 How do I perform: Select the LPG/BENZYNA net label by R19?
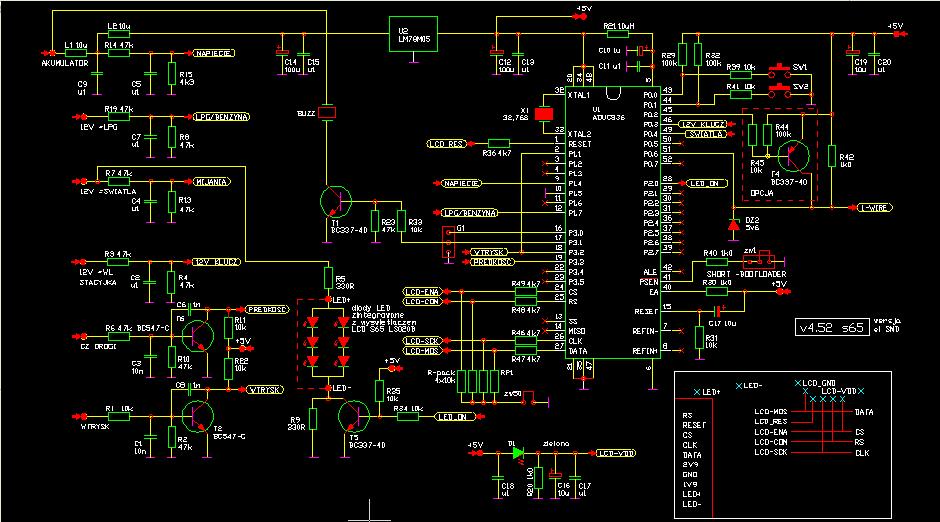tap(220, 116)
